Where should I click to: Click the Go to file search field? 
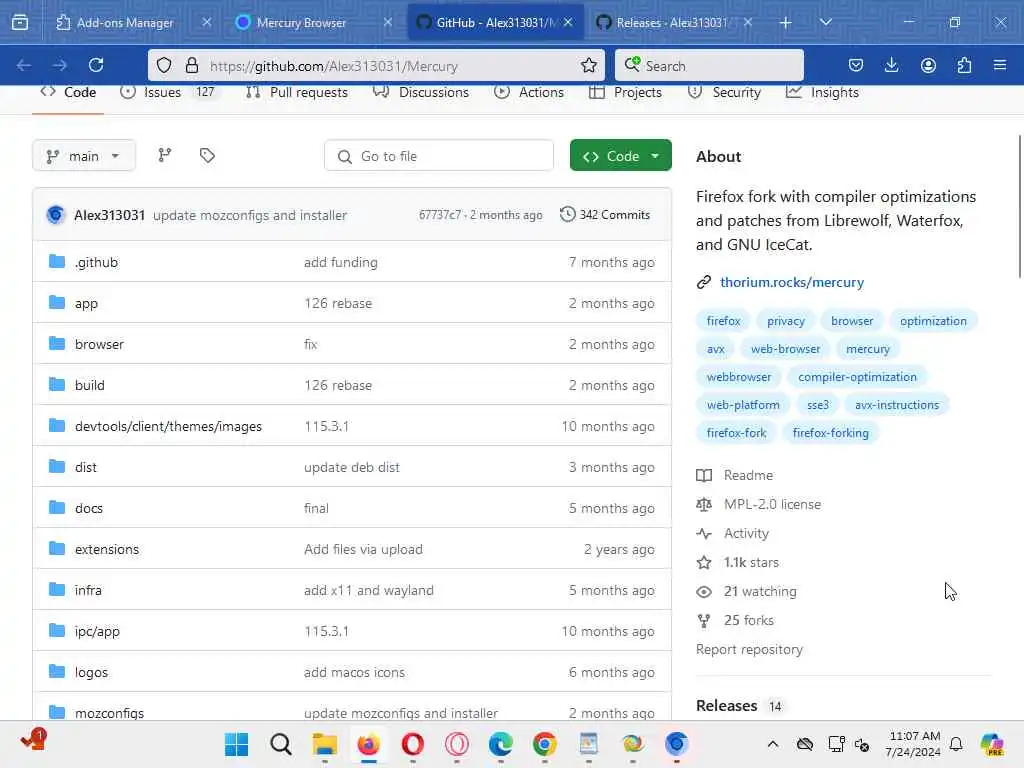click(439, 156)
